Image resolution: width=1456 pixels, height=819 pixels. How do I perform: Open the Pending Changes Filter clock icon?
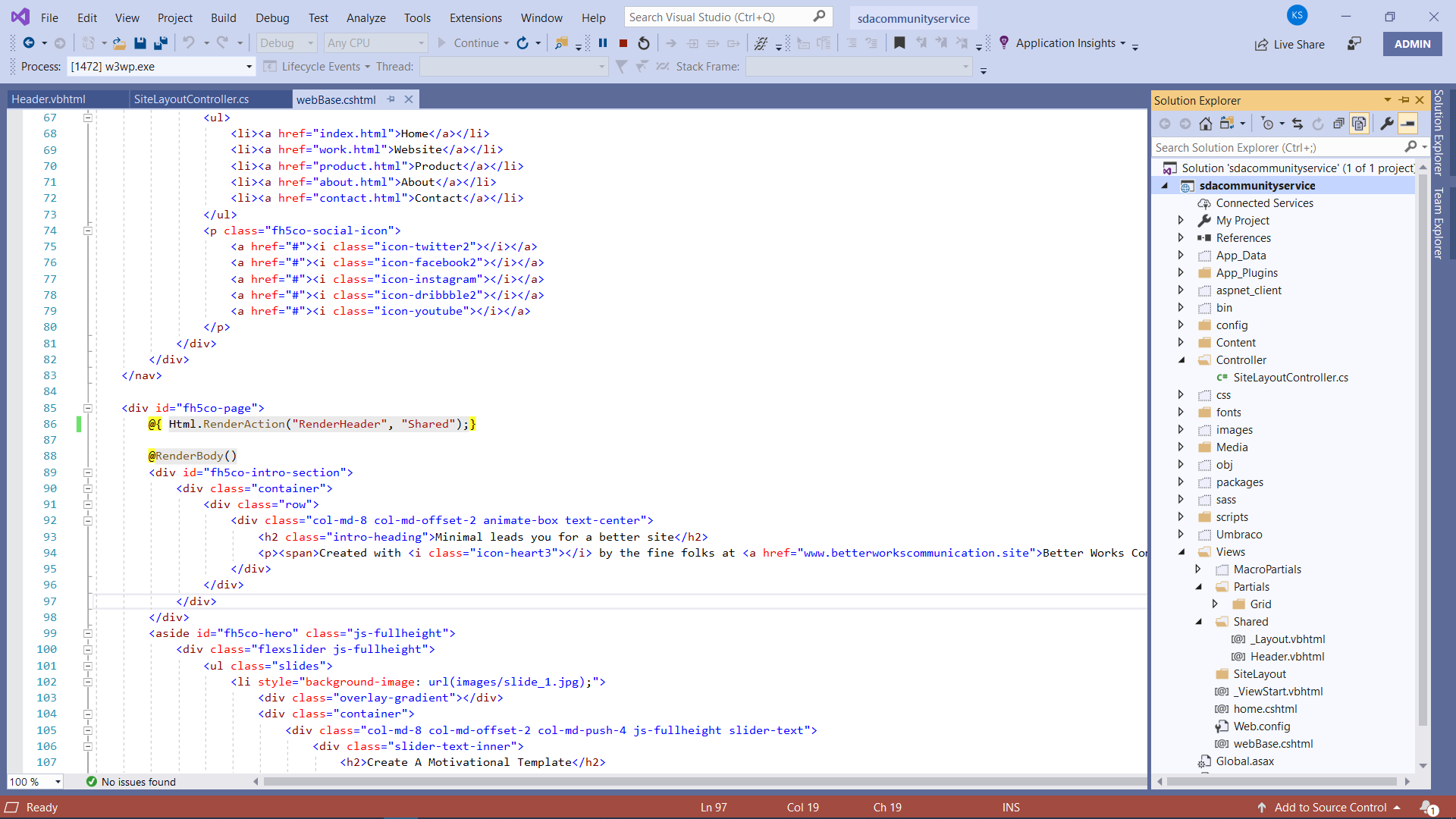pyautogui.click(x=1267, y=124)
